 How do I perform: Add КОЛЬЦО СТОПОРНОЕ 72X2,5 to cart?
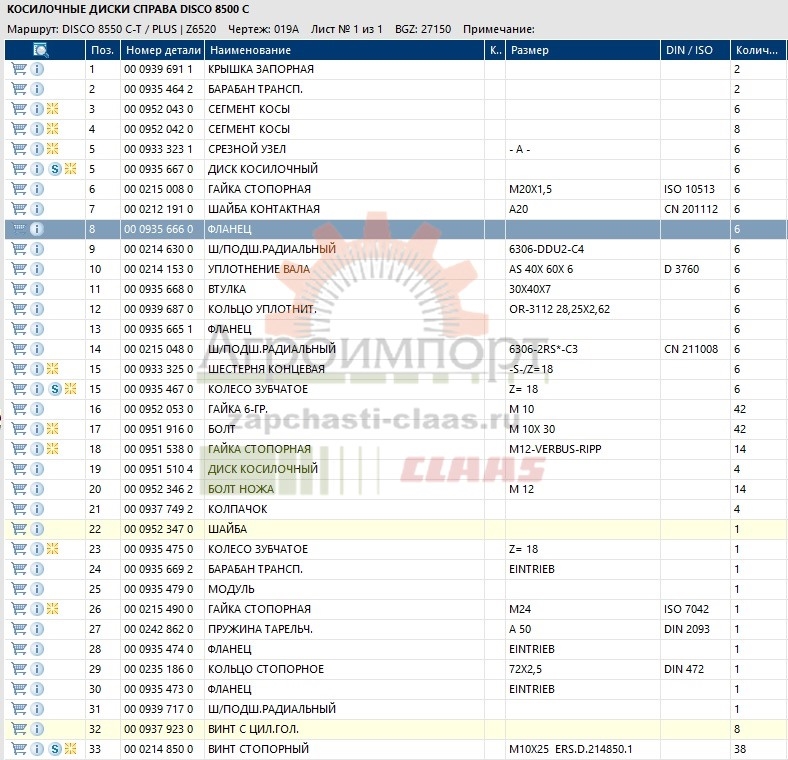tap(19, 669)
